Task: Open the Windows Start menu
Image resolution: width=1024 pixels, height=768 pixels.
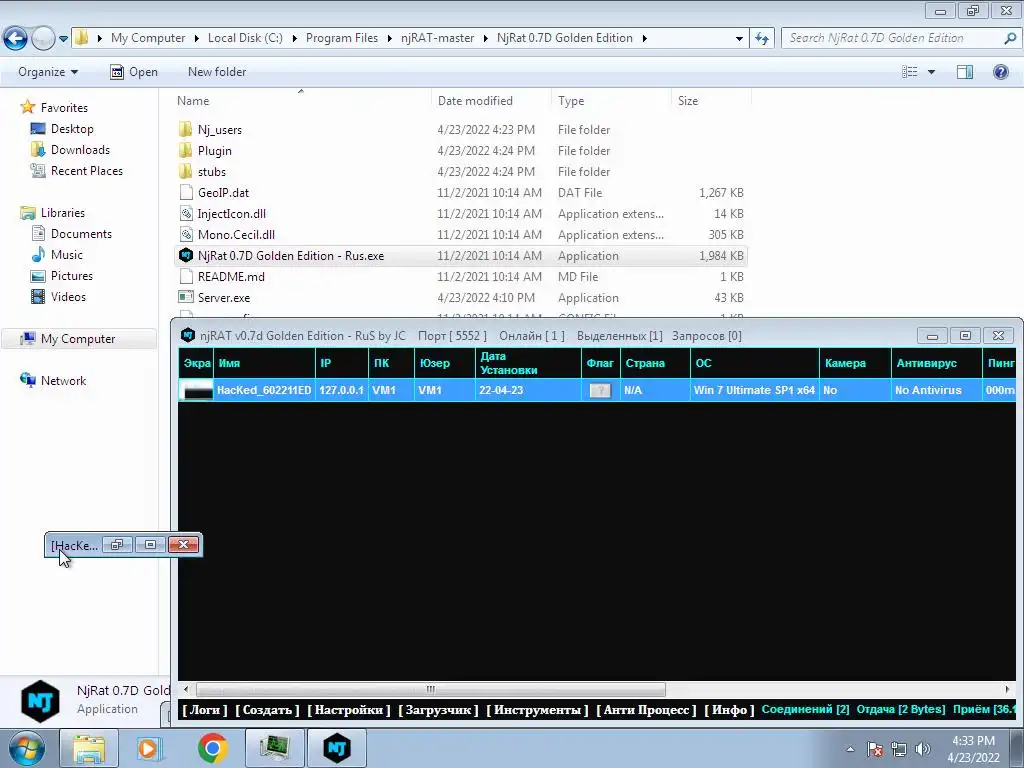Action: [27, 748]
